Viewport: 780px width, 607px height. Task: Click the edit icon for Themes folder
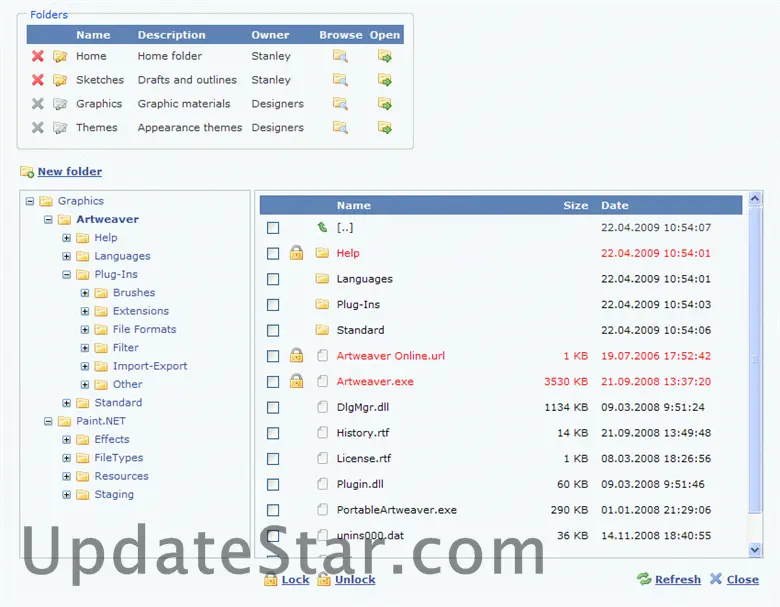60,128
